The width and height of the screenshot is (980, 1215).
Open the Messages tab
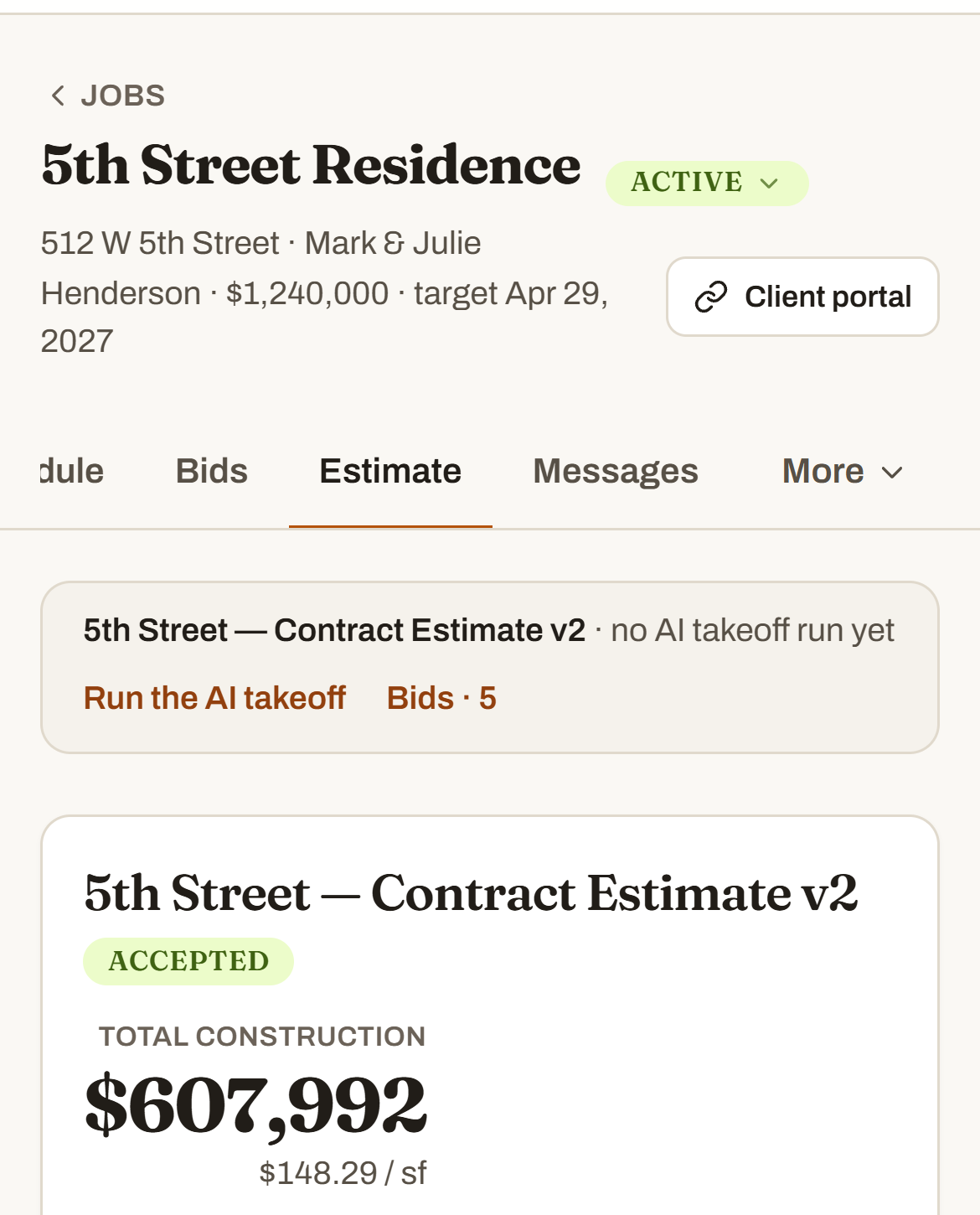(616, 471)
